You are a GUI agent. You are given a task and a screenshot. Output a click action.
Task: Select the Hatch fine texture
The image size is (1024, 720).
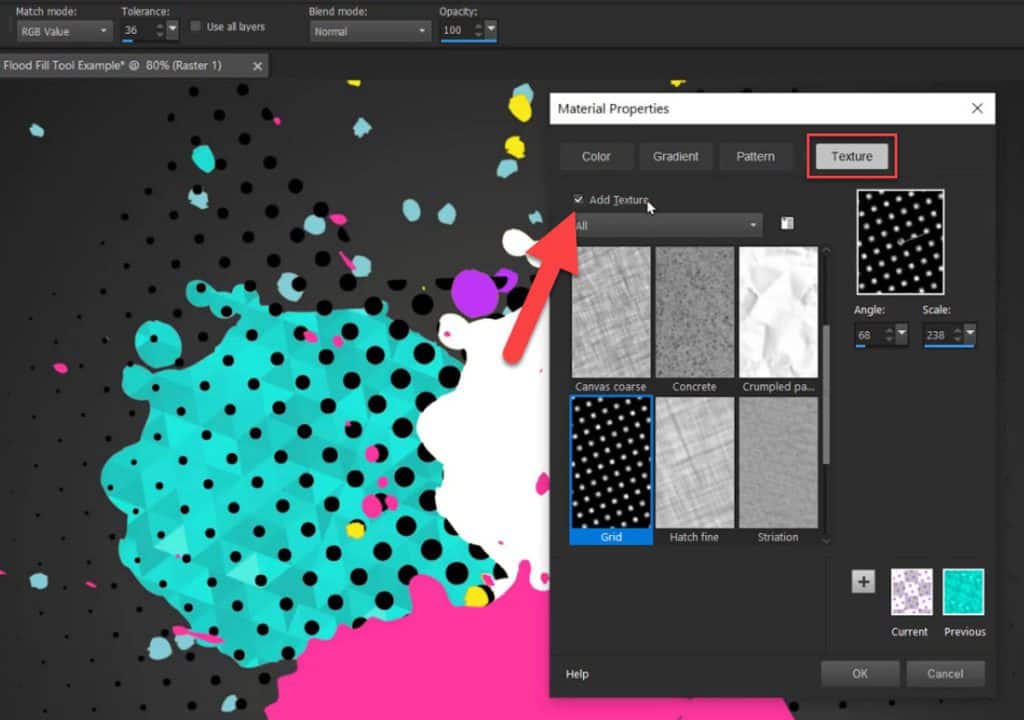(x=694, y=462)
